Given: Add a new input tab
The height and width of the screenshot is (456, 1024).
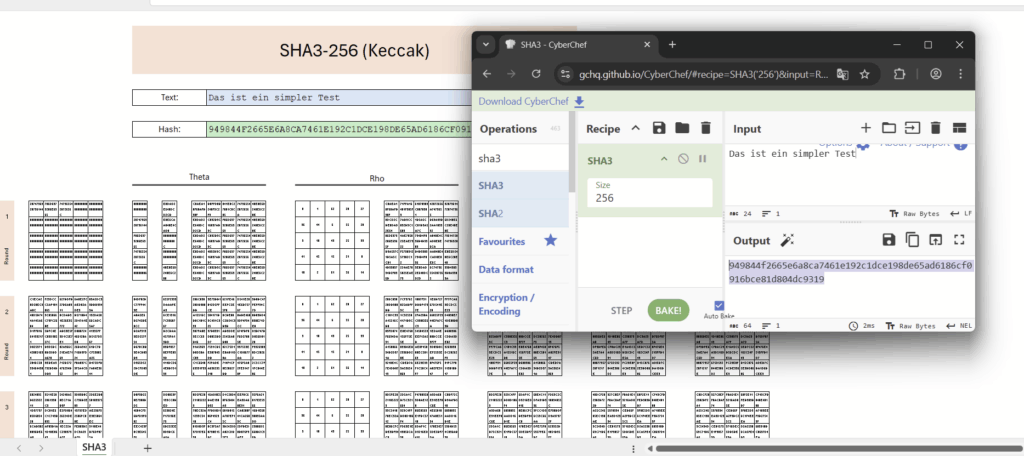Looking at the screenshot, I should click(x=866, y=128).
